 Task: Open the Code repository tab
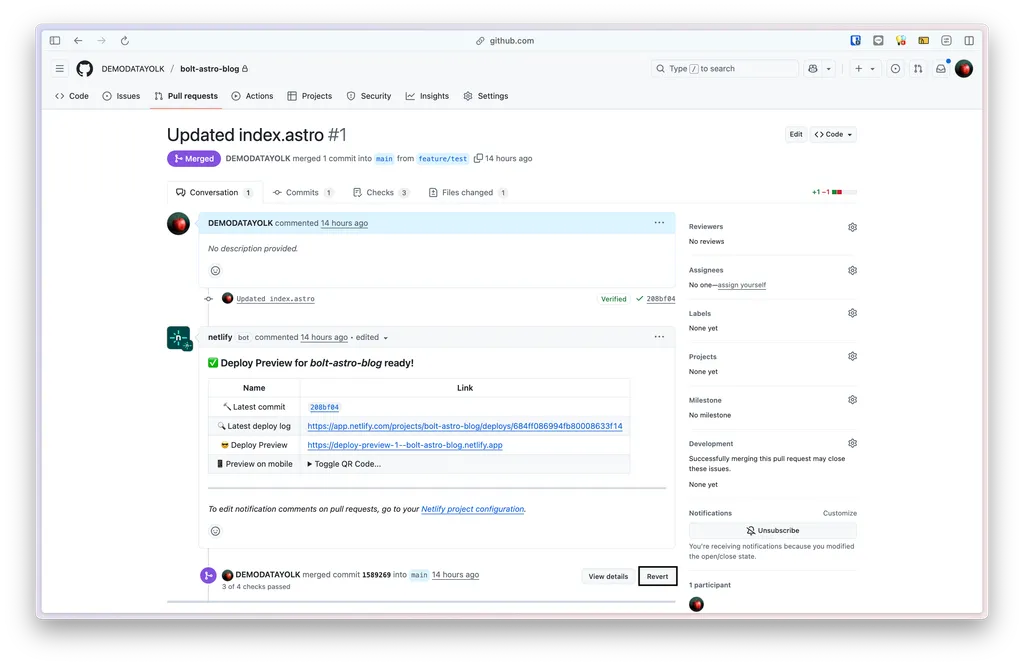point(72,96)
